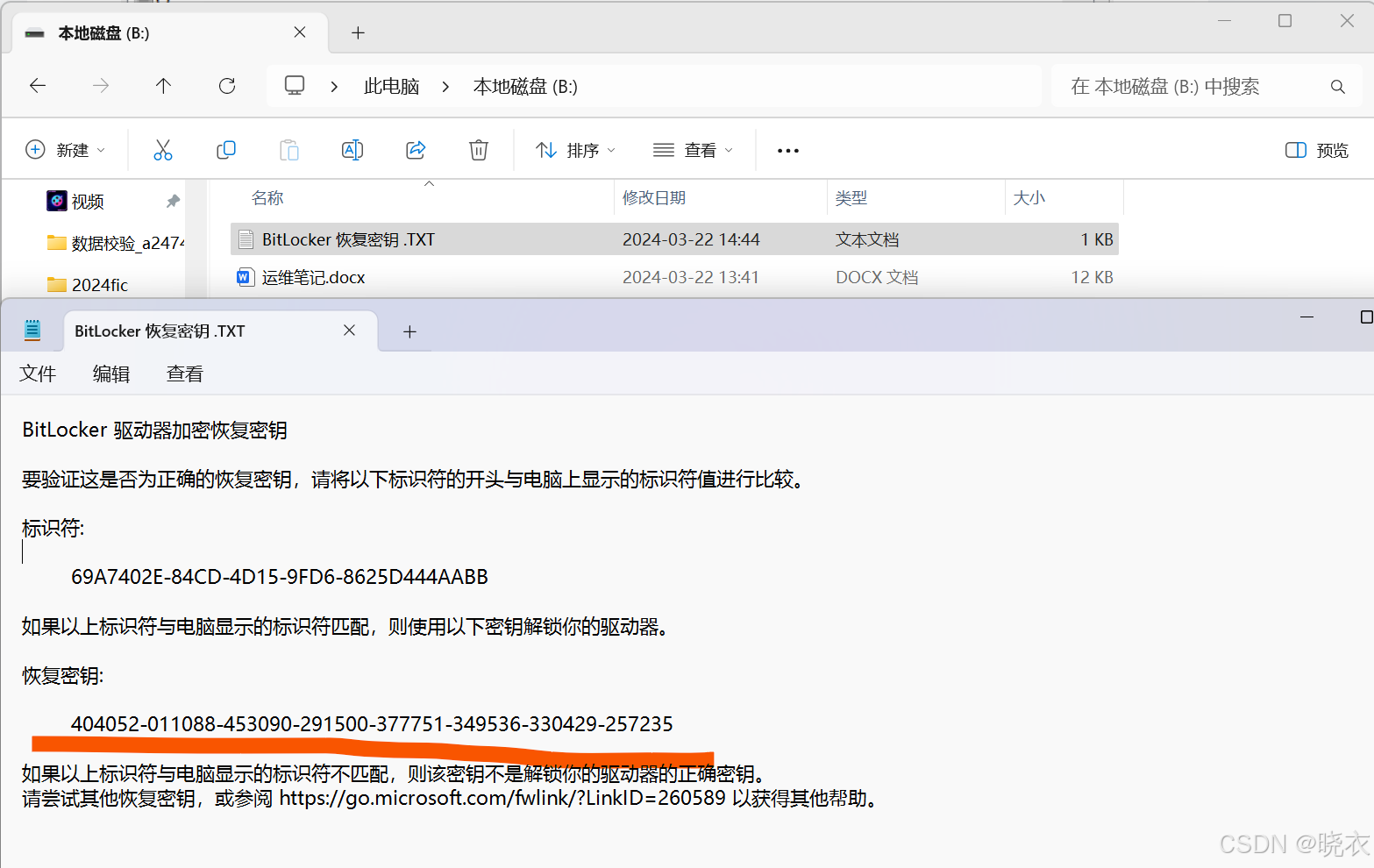Screen dimensions: 1374x868
Task: Click the Notepad app icon in title bar
Action: point(32,331)
